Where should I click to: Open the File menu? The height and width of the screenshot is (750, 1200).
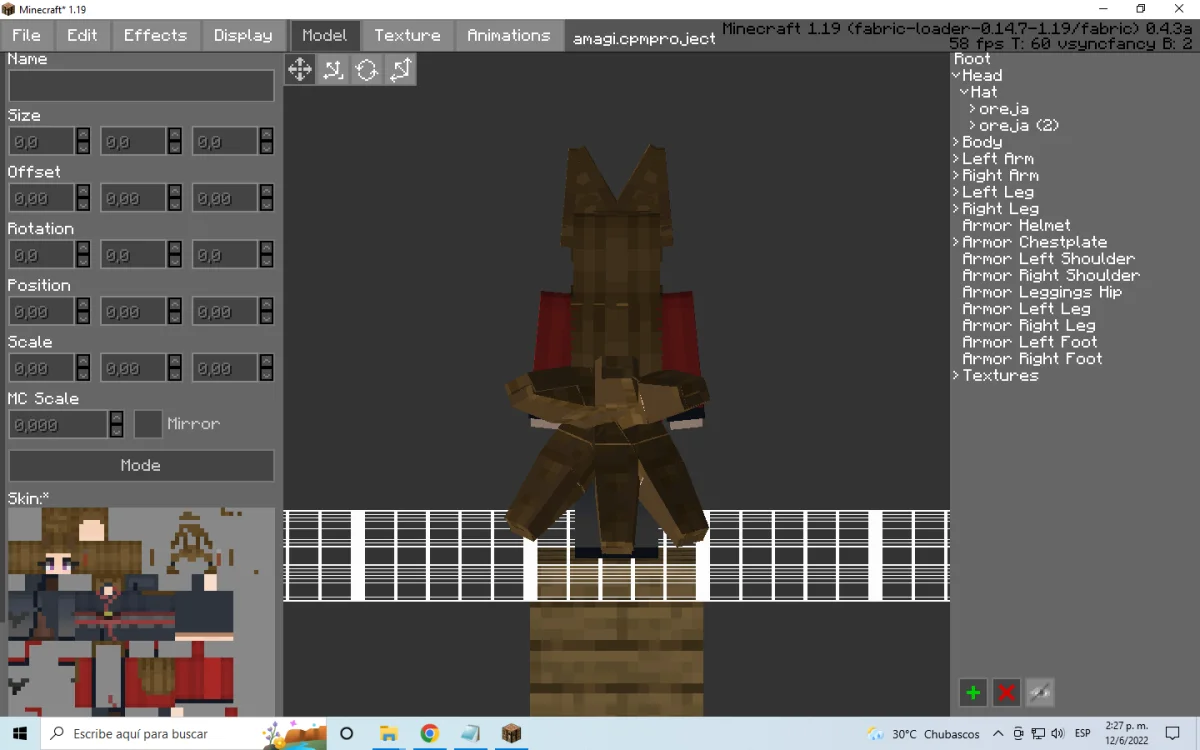27,35
